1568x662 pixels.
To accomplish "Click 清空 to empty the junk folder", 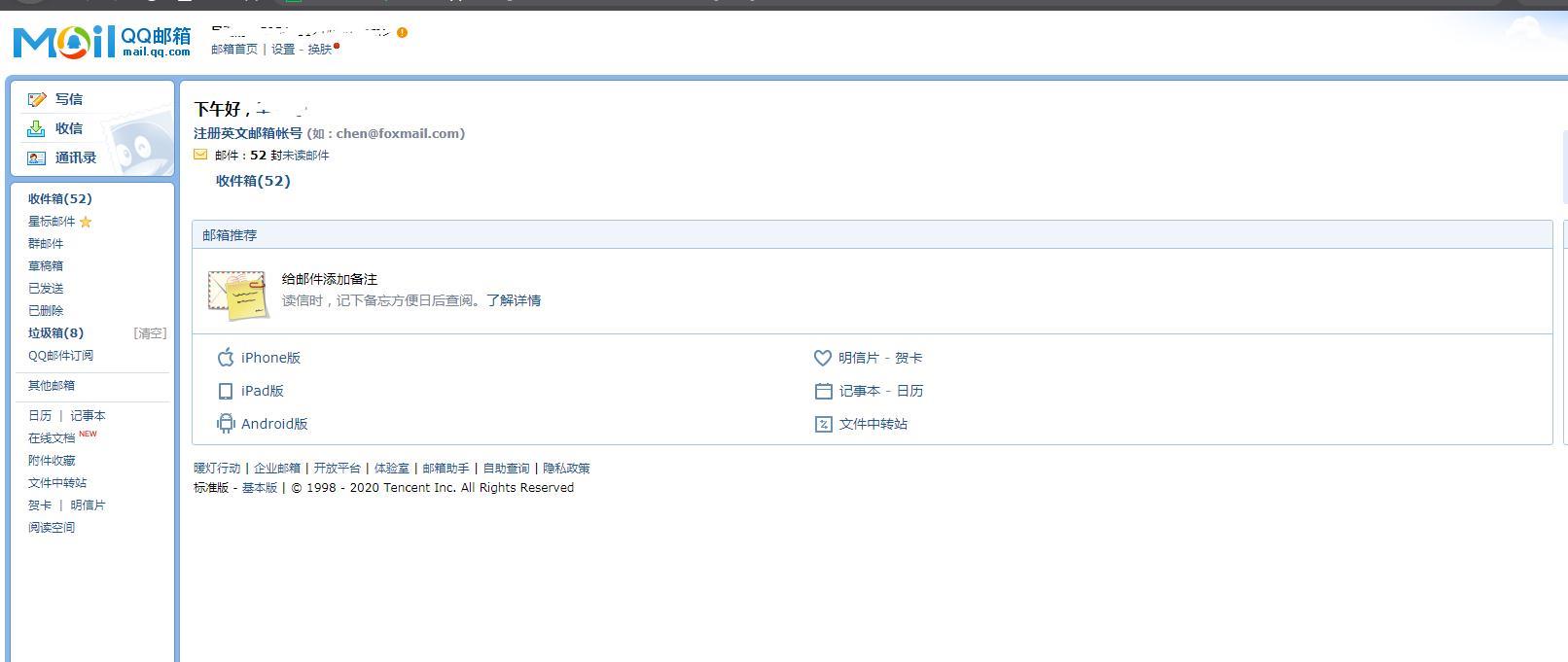I will point(150,333).
